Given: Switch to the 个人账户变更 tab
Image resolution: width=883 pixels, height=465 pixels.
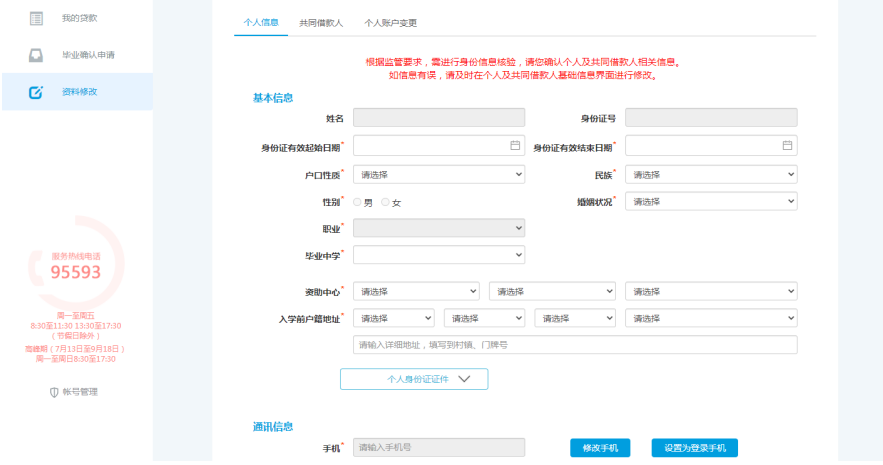Looking at the screenshot, I should point(390,22).
